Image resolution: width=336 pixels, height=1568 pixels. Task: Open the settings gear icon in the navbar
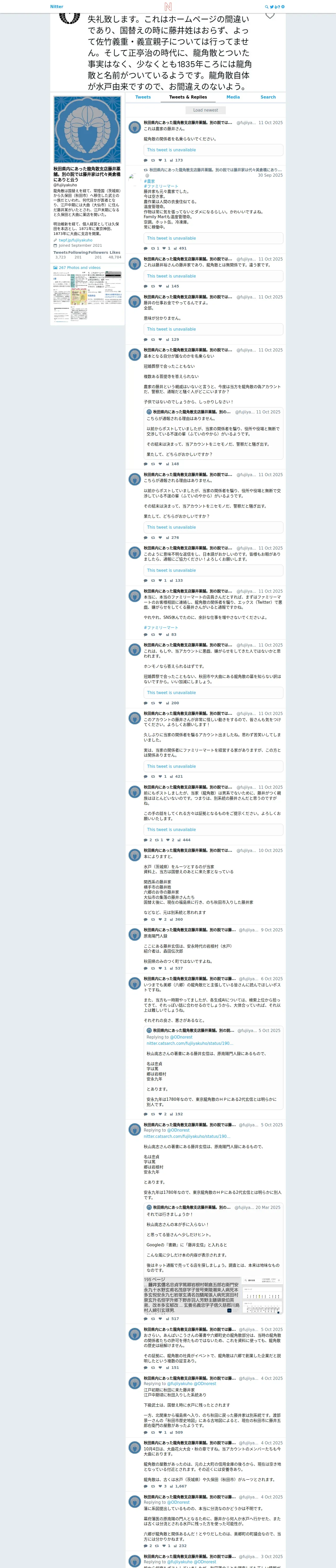pyautogui.click(x=283, y=7)
